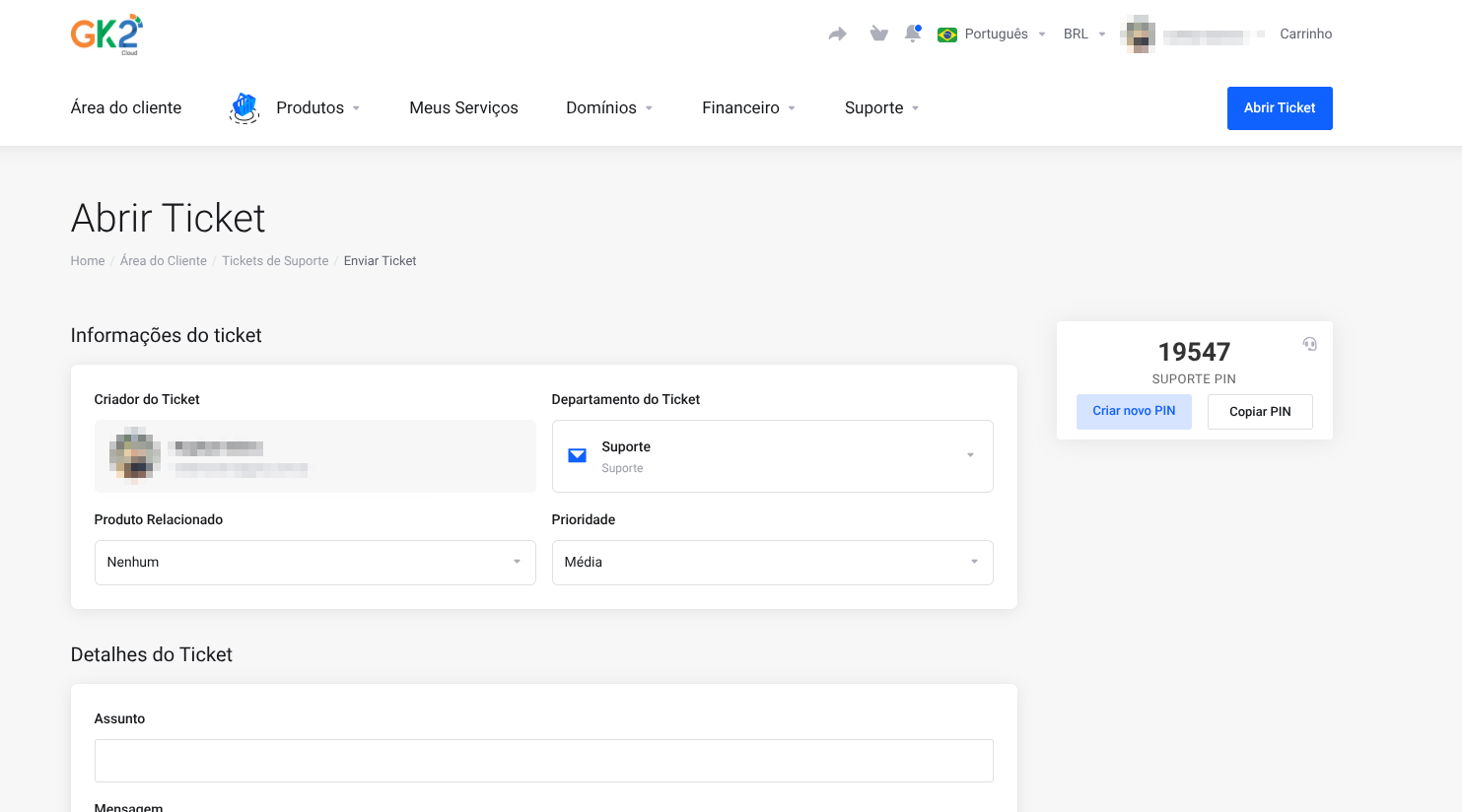Viewport: 1462px width, 812px height.
Task: Click into the Assunto text field
Action: [543, 761]
